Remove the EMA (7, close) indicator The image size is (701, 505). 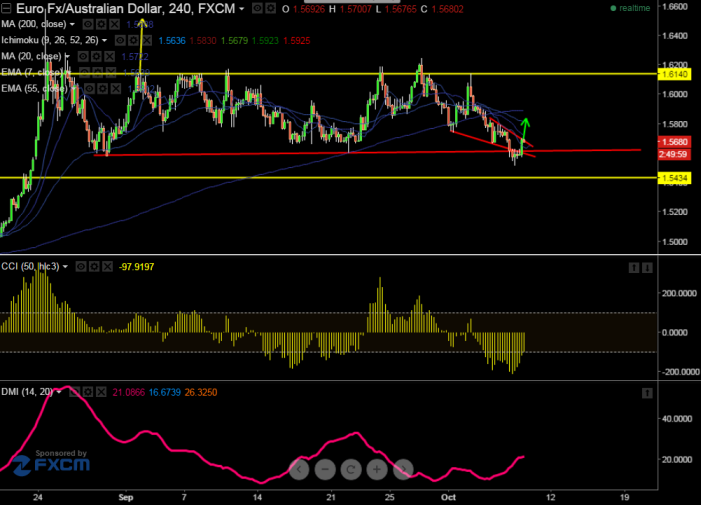(111, 72)
